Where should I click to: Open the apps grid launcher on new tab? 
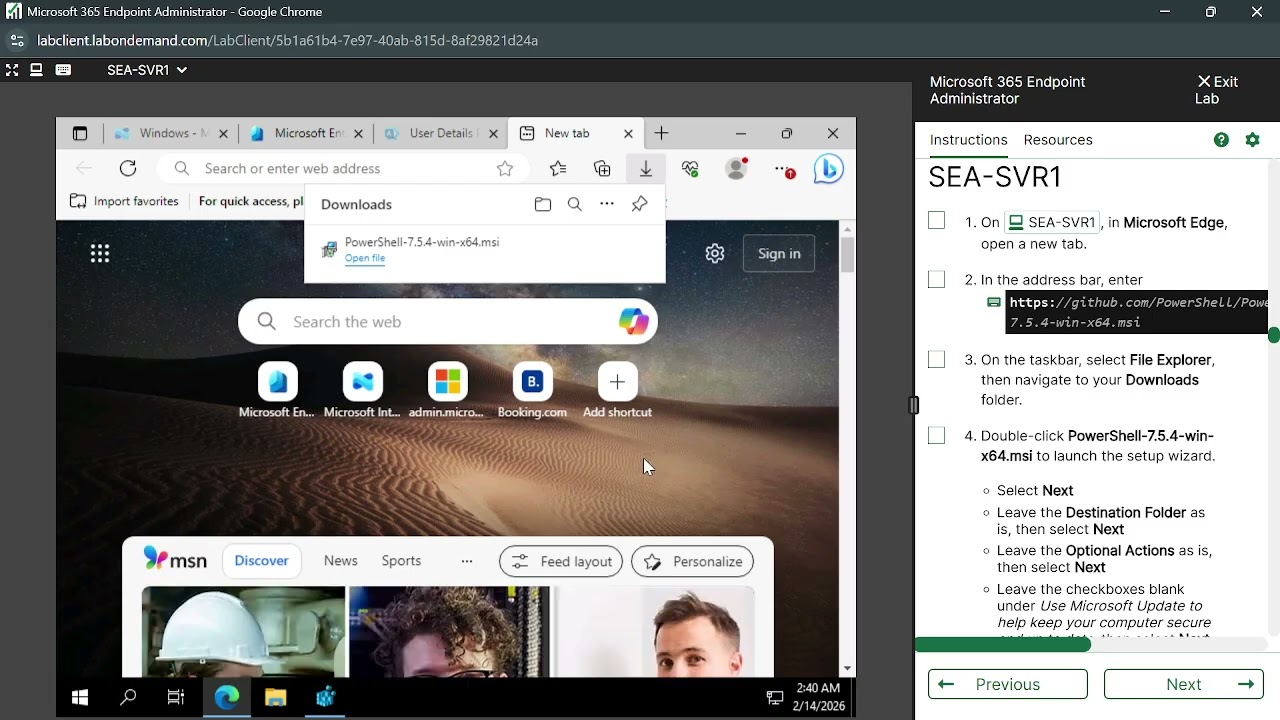click(100, 254)
